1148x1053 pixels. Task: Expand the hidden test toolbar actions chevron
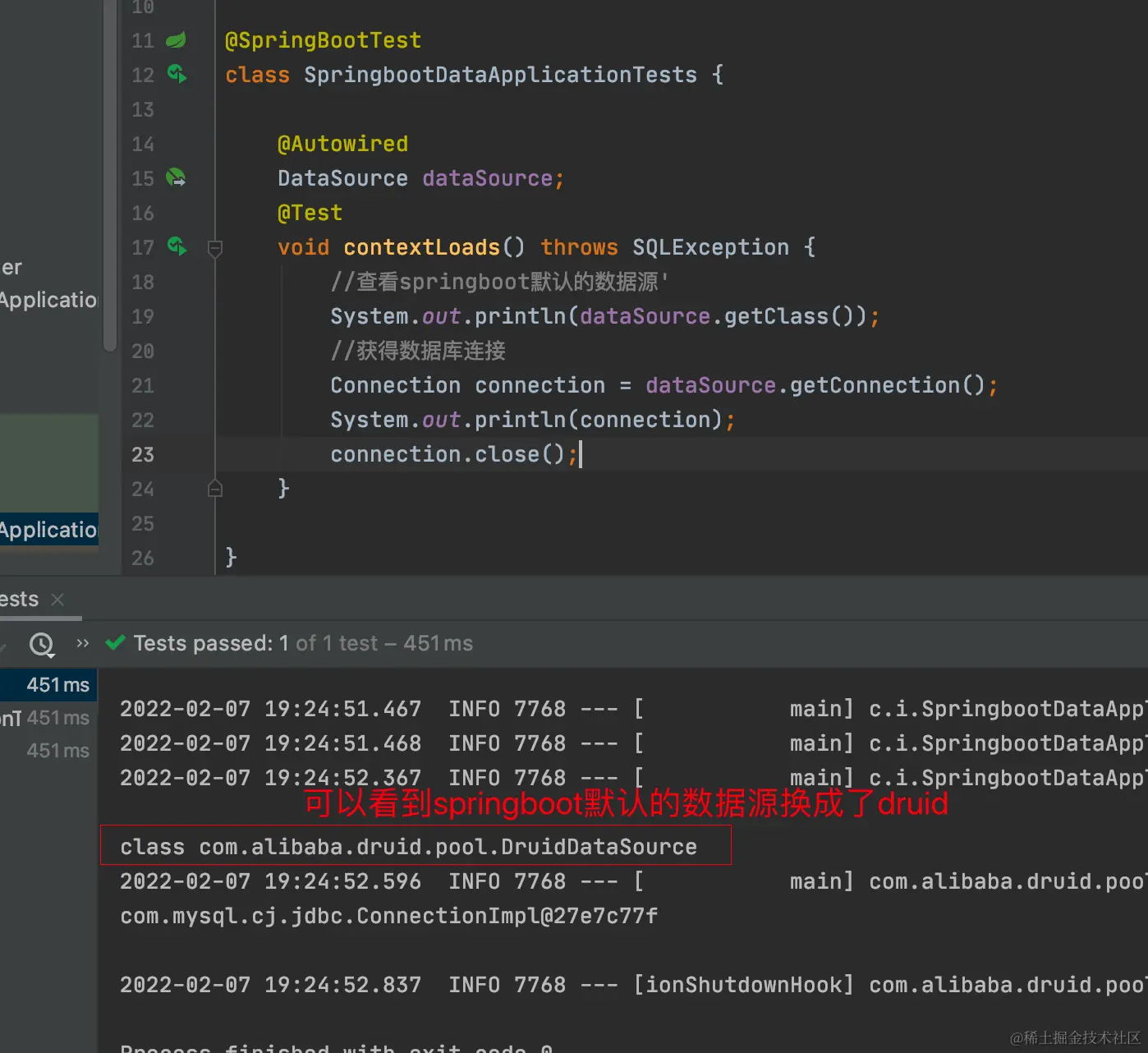[x=82, y=643]
